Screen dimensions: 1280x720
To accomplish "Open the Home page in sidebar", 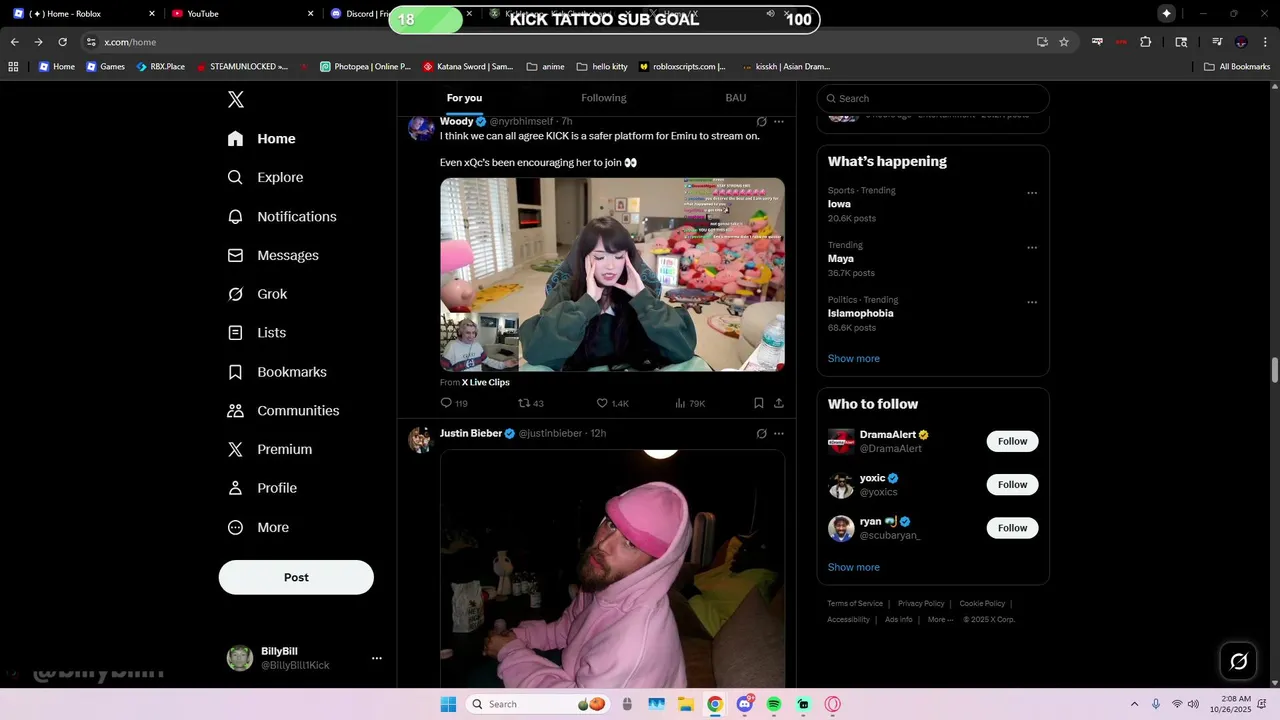I will tap(262, 139).
